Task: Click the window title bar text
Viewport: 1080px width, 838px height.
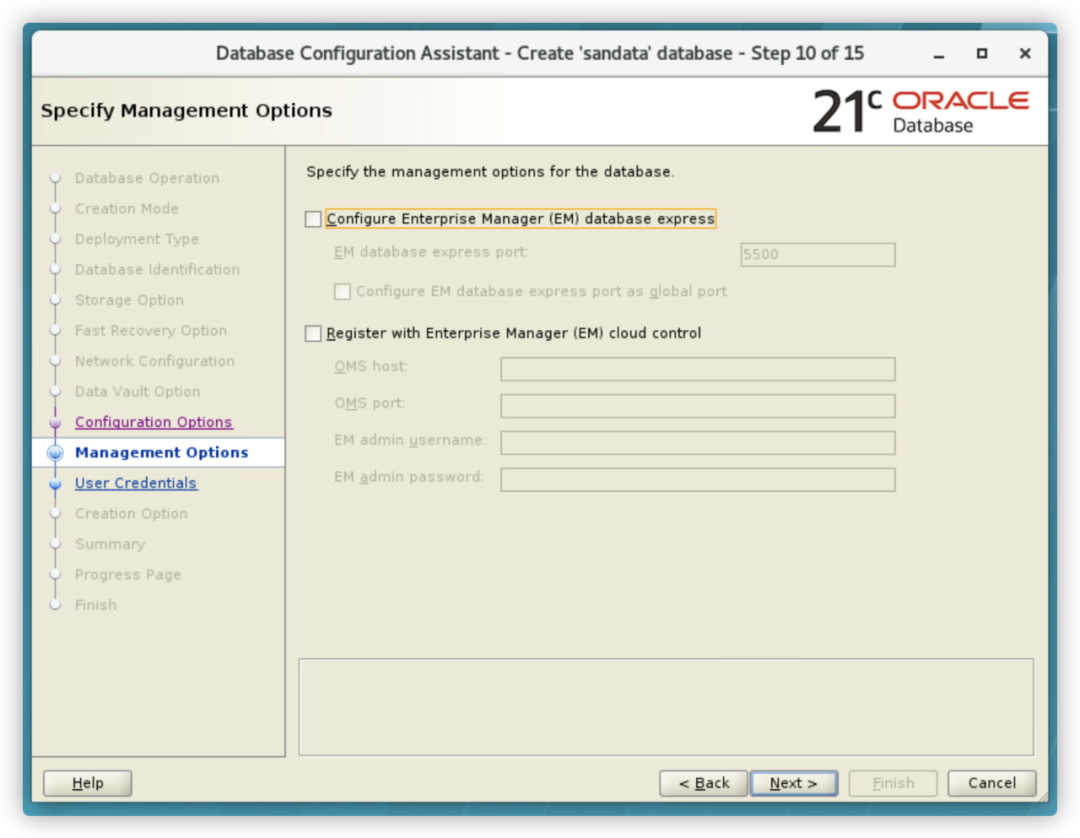Action: pos(539,54)
